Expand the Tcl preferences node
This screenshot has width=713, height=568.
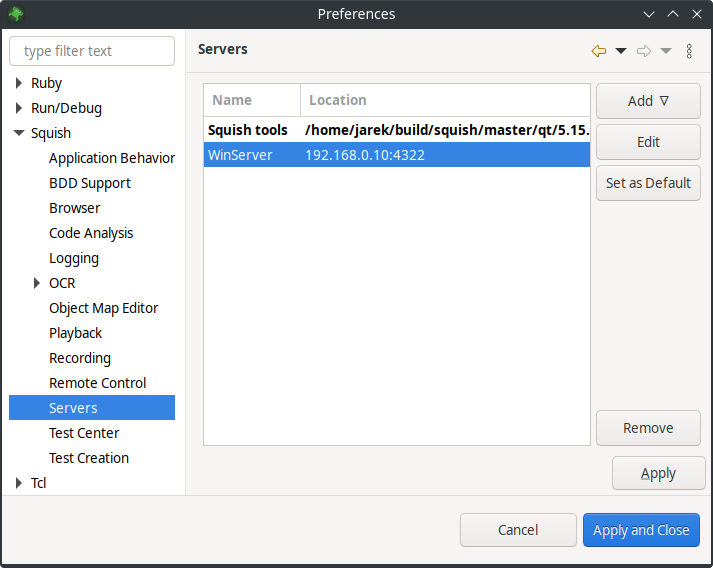pyautogui.click(x=19, y=483)
